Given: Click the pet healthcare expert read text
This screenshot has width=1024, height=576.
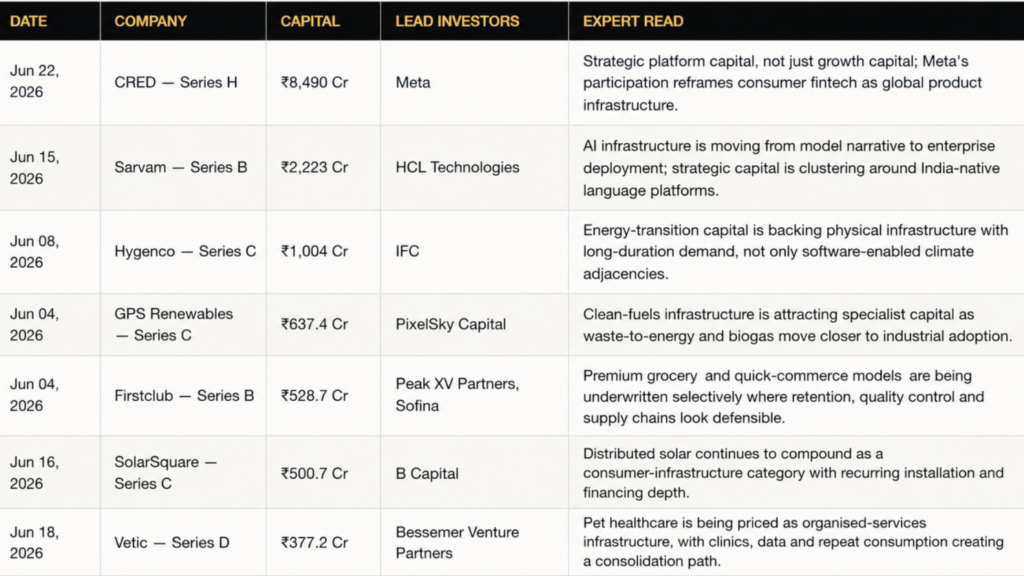Looking at the screenshot, I should (793, 541).
